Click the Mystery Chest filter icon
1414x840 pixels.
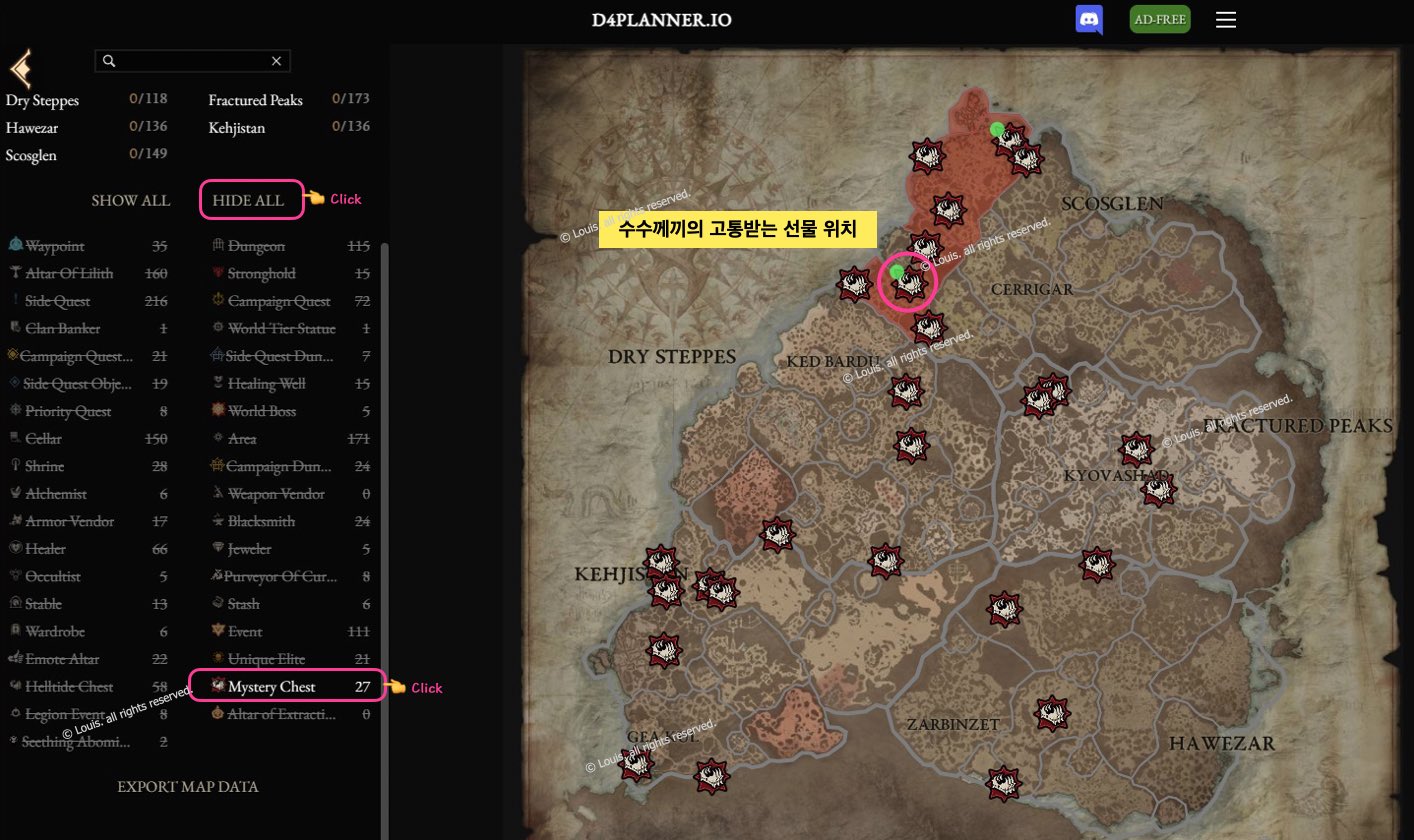click(x=218, y=686)
